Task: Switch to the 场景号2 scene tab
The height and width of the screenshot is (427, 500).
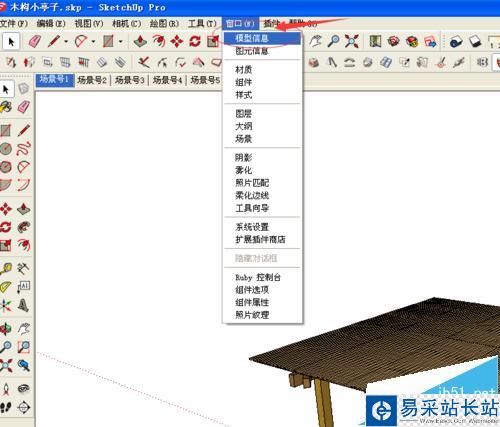Action: coord(92,80)
